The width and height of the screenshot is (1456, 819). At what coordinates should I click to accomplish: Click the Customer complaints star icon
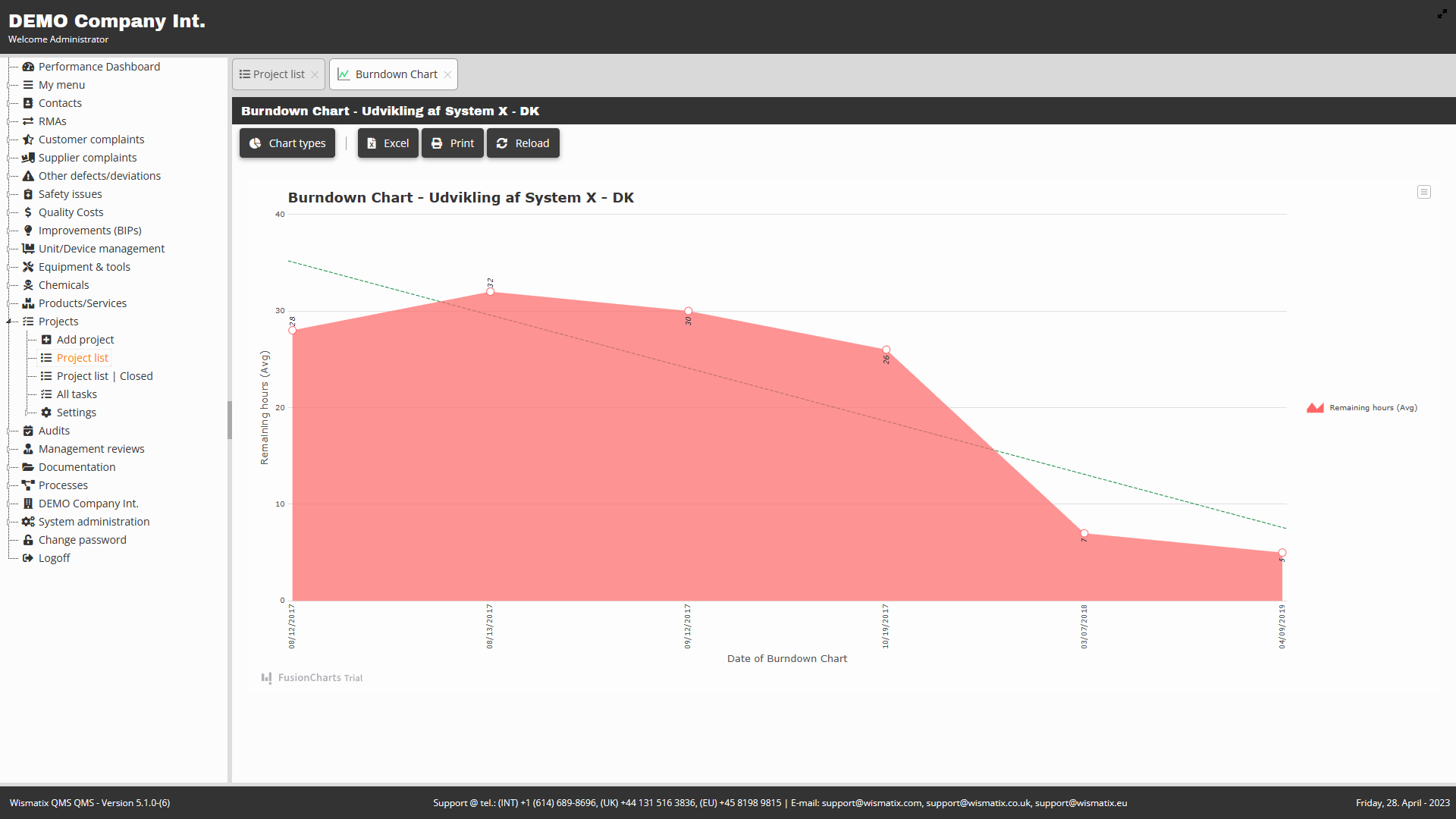coord(28,140)
